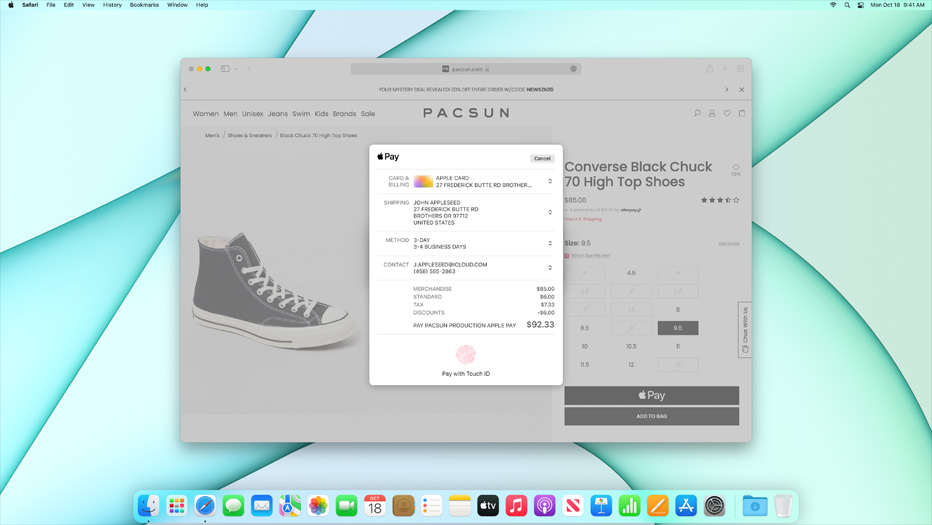Open App Store from the Dock
Image resolution: width=932 pixels, height=525 pixels.
(686, 506)
